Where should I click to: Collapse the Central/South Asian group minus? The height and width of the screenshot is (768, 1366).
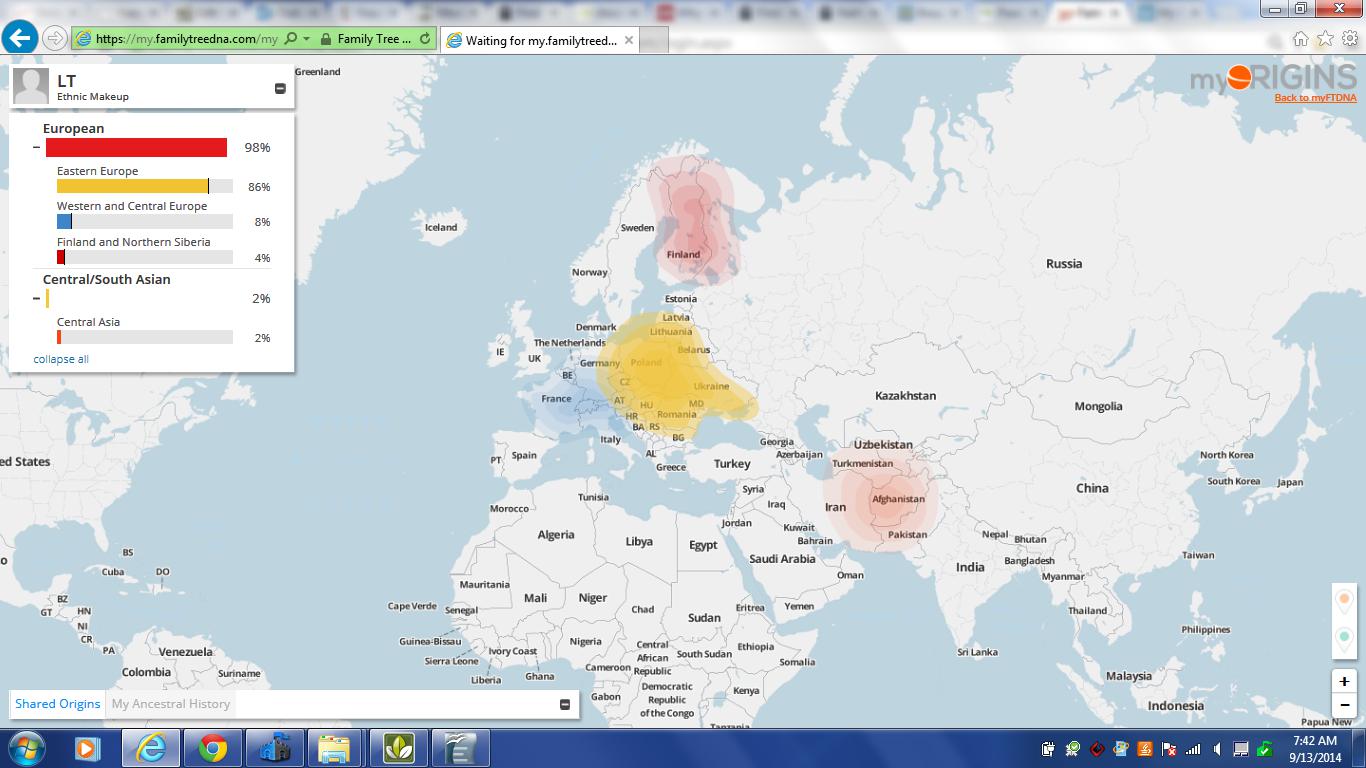tap(37, 298)
